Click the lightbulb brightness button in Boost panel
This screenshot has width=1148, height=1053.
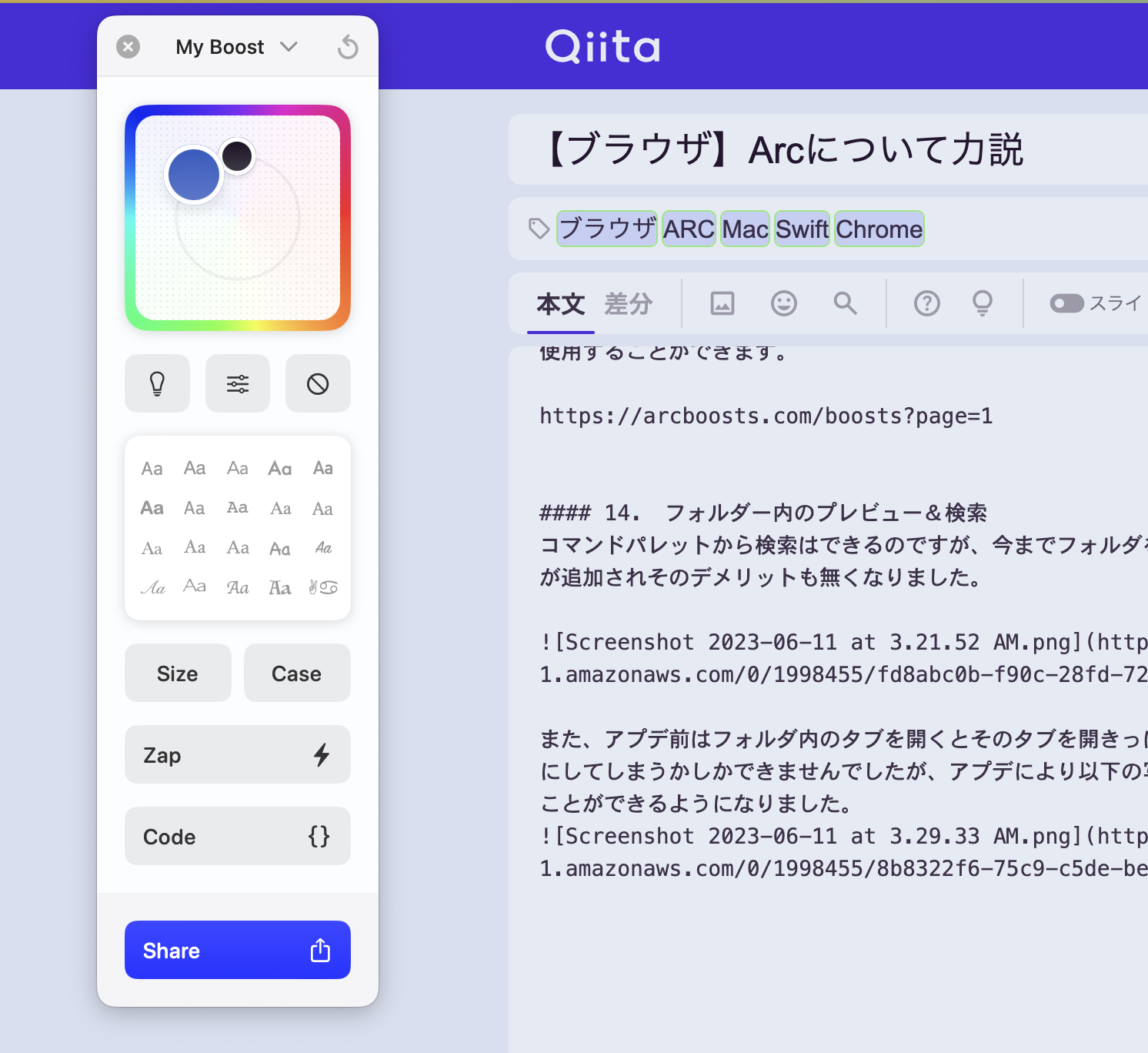click(x=157, y=383)
